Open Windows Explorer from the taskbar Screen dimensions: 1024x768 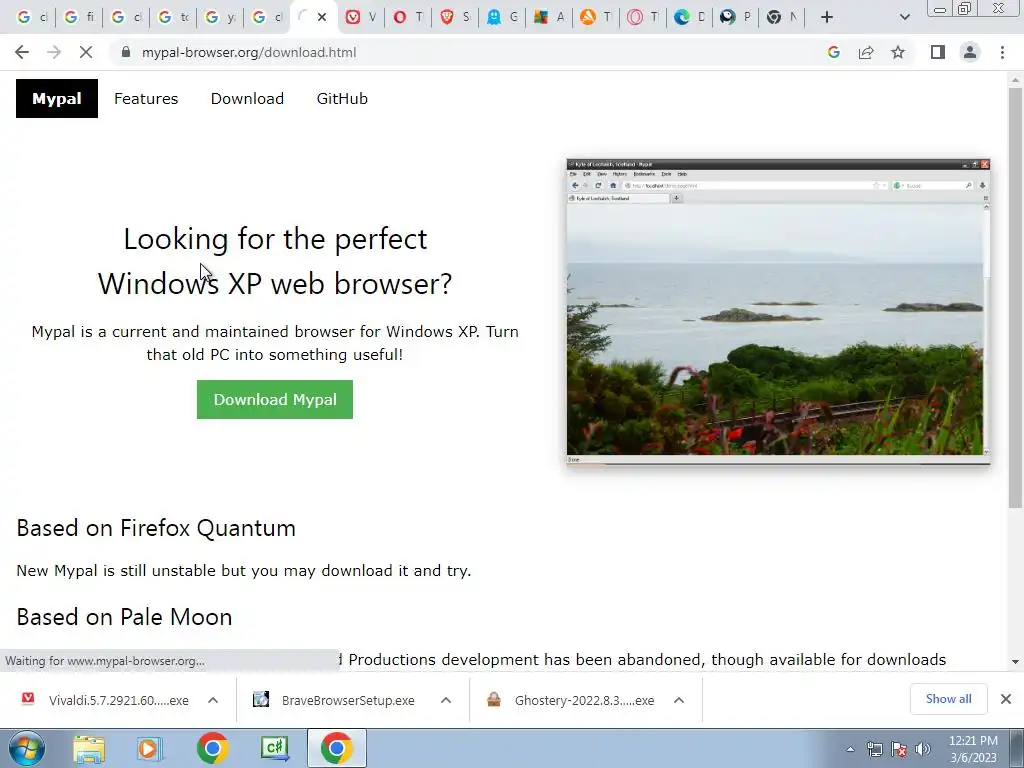tap(89, 748)
